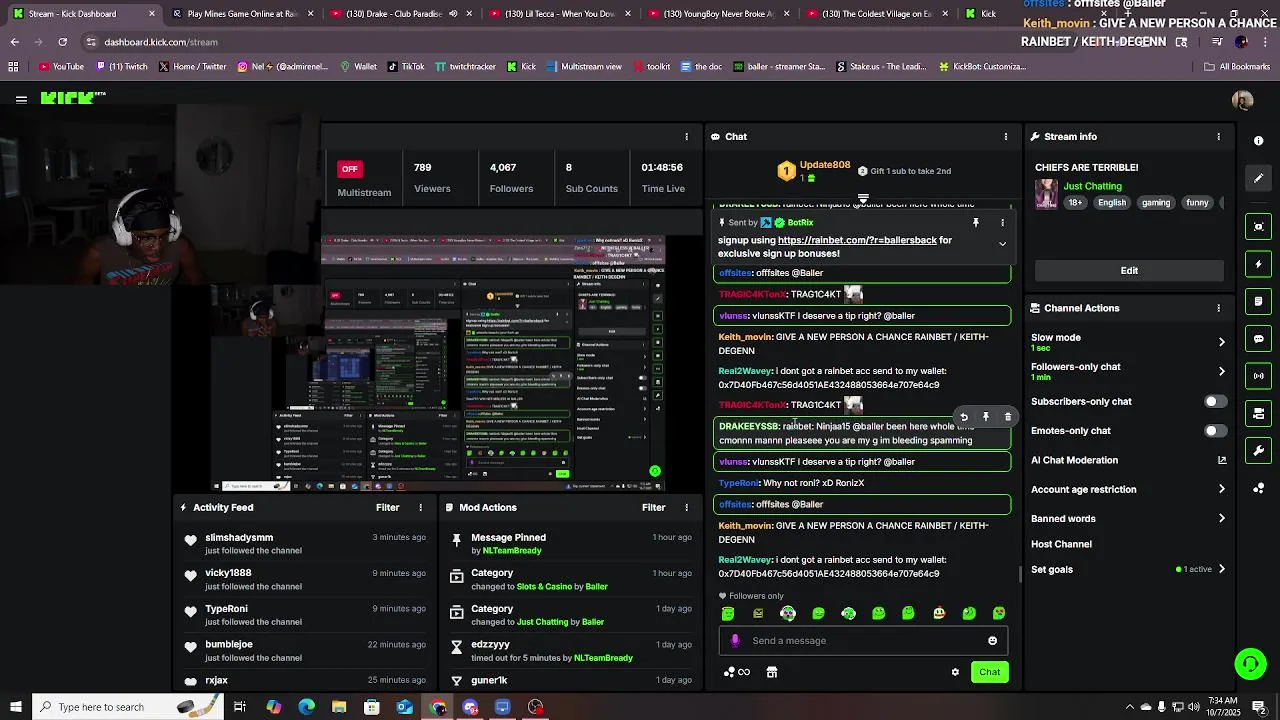
Task: Switch to Play Mines Game browser tab
Action: pyautogui.click(x=242, y=14)
